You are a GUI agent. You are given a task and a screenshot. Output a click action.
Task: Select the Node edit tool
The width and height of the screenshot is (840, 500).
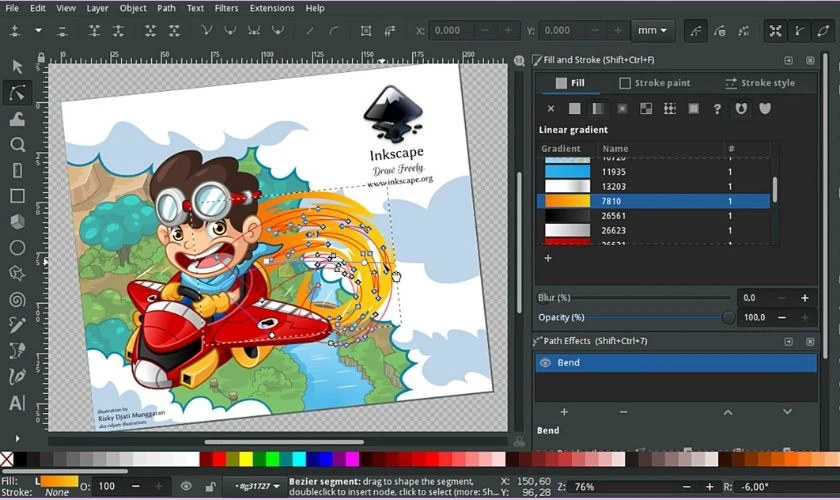(x=17, y=93)
